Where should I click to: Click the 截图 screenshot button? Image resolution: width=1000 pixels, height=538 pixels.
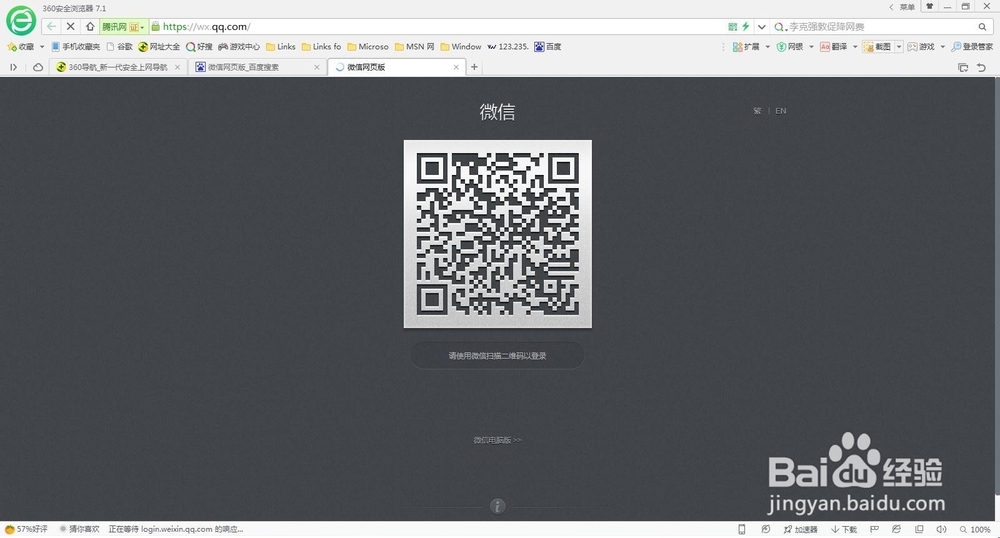878,47
